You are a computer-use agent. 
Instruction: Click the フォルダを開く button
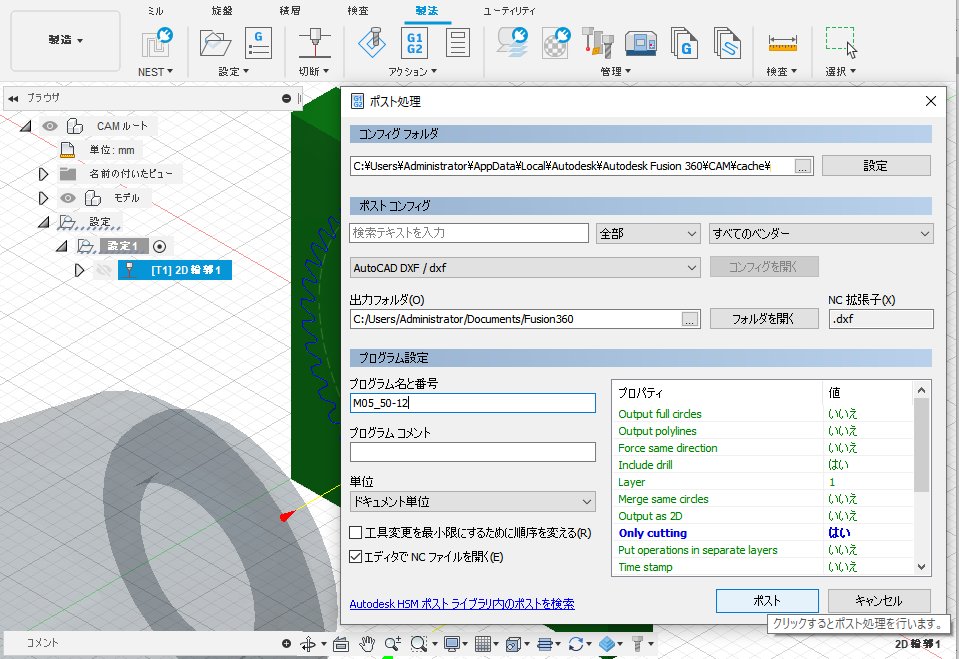[x=764, y=318]
